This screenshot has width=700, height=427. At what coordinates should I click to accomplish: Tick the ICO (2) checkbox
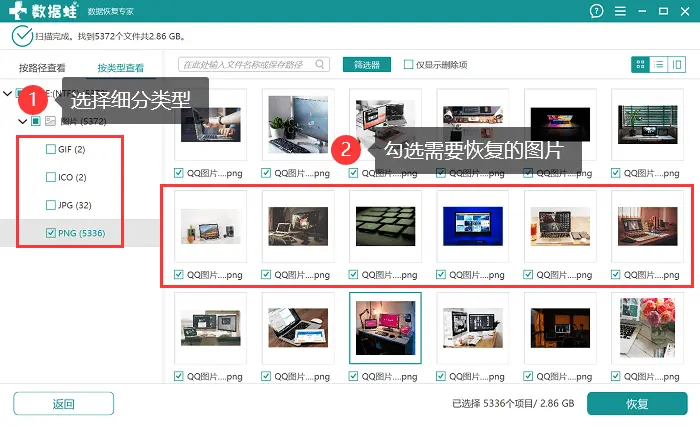tap(51, 177)
